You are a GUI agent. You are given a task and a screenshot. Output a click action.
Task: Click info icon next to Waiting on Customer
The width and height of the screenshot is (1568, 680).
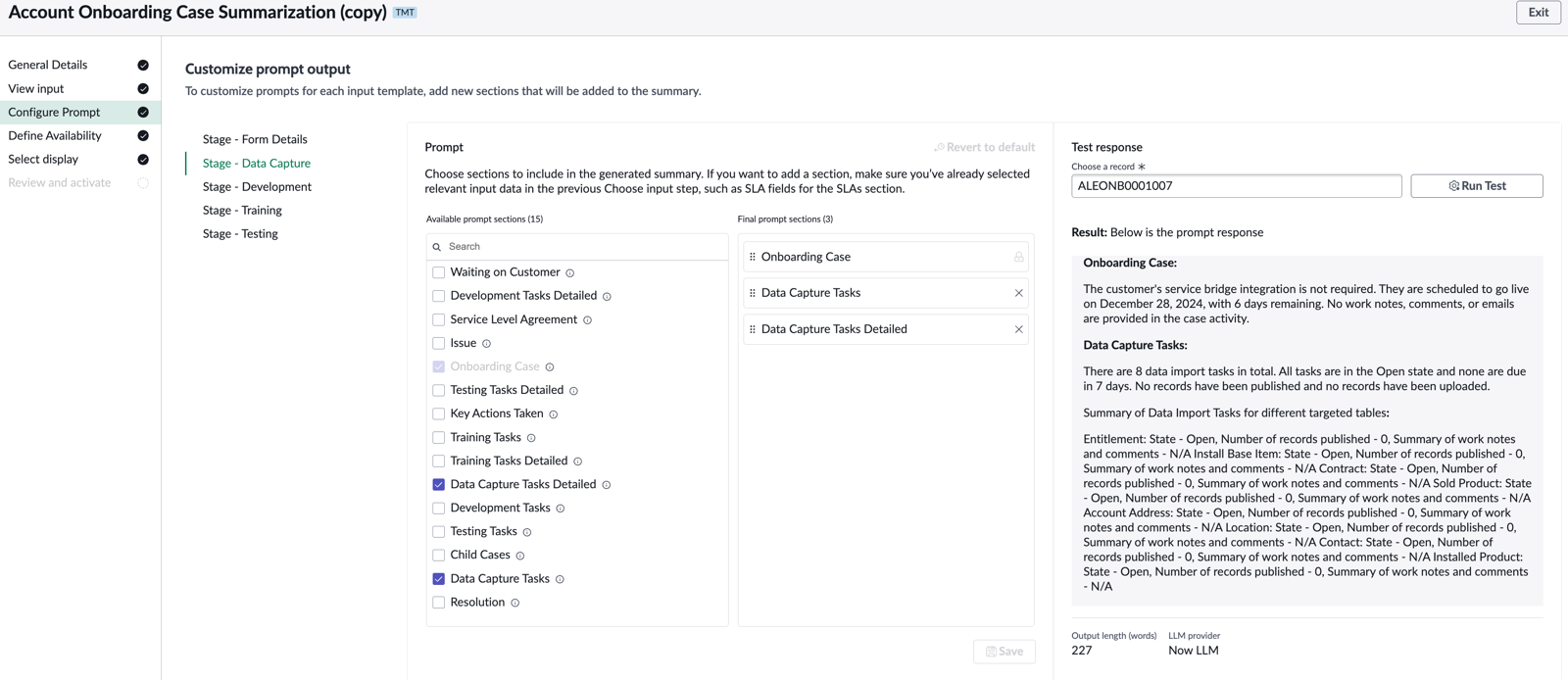(x=569, y=273)
